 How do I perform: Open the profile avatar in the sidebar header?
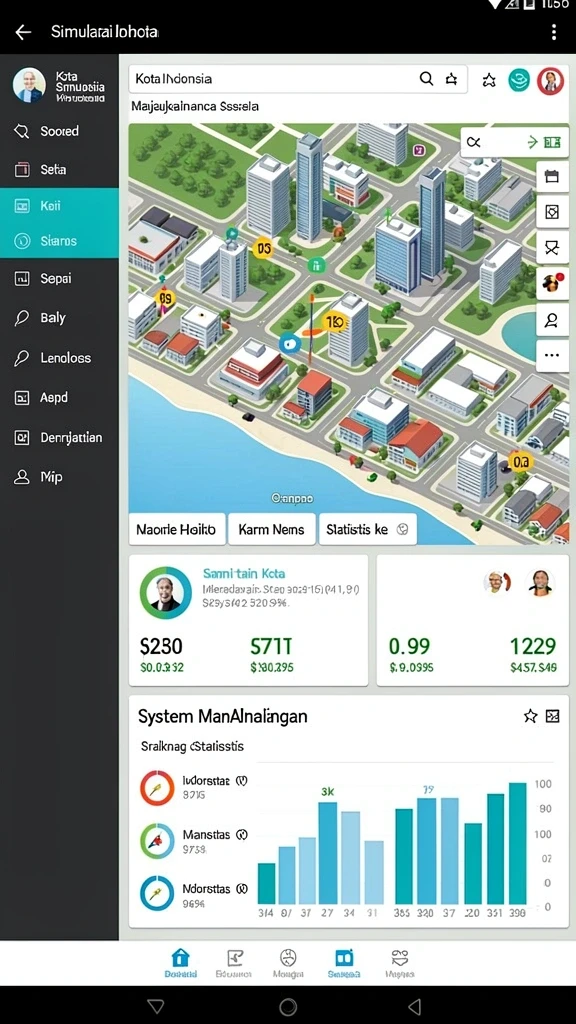(x=29, y=85)
